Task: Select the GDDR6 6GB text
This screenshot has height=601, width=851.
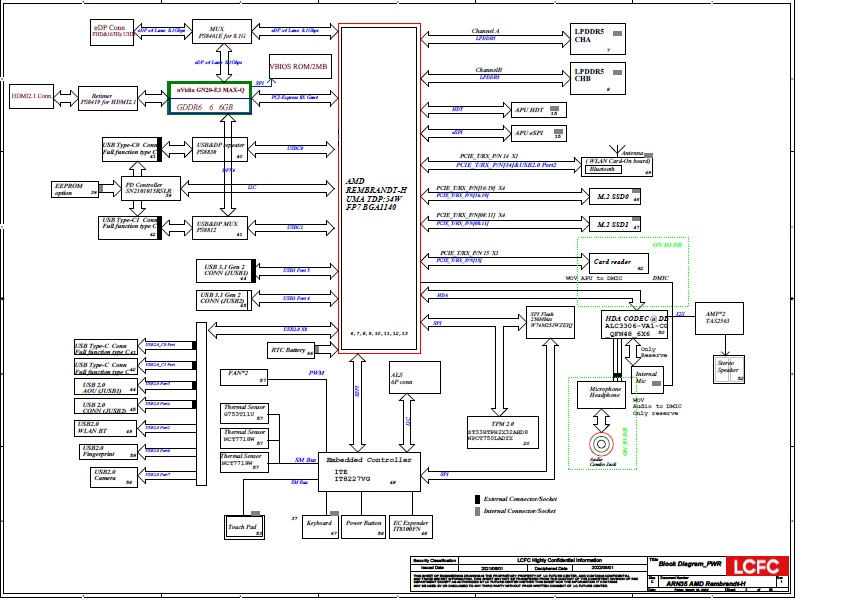Action: [205, 107]
